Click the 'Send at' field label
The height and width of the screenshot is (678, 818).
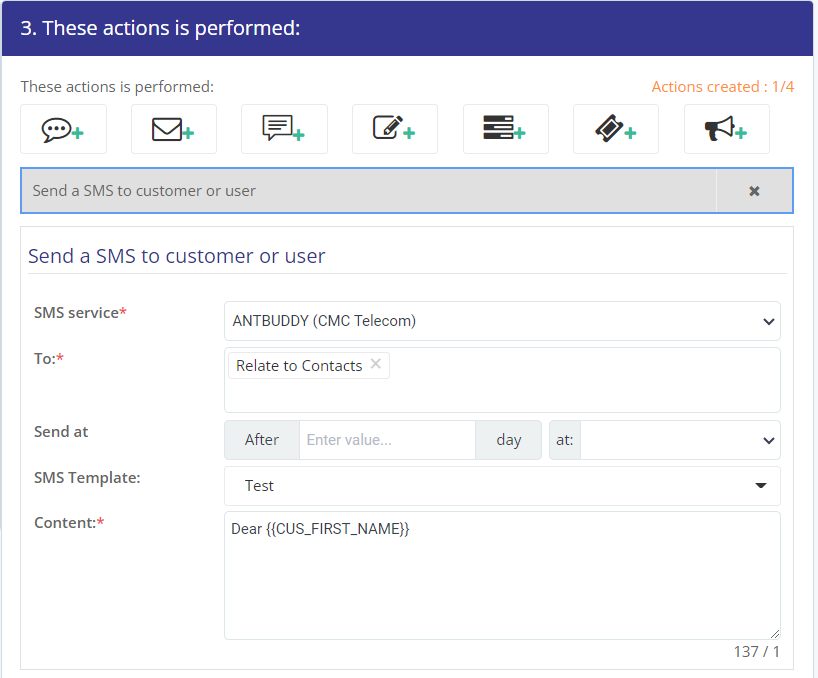(x=61, y=432)
